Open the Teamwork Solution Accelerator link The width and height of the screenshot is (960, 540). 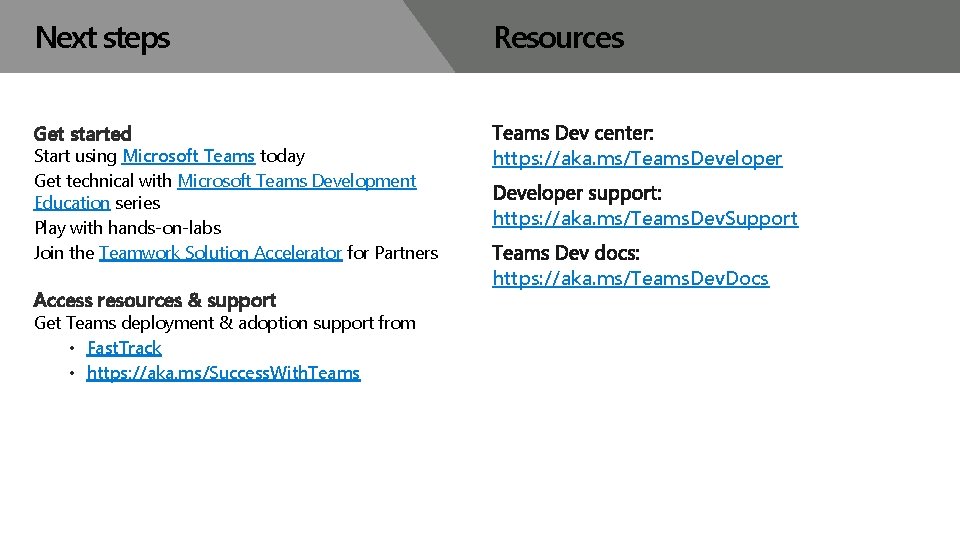(x=220, y=253)
